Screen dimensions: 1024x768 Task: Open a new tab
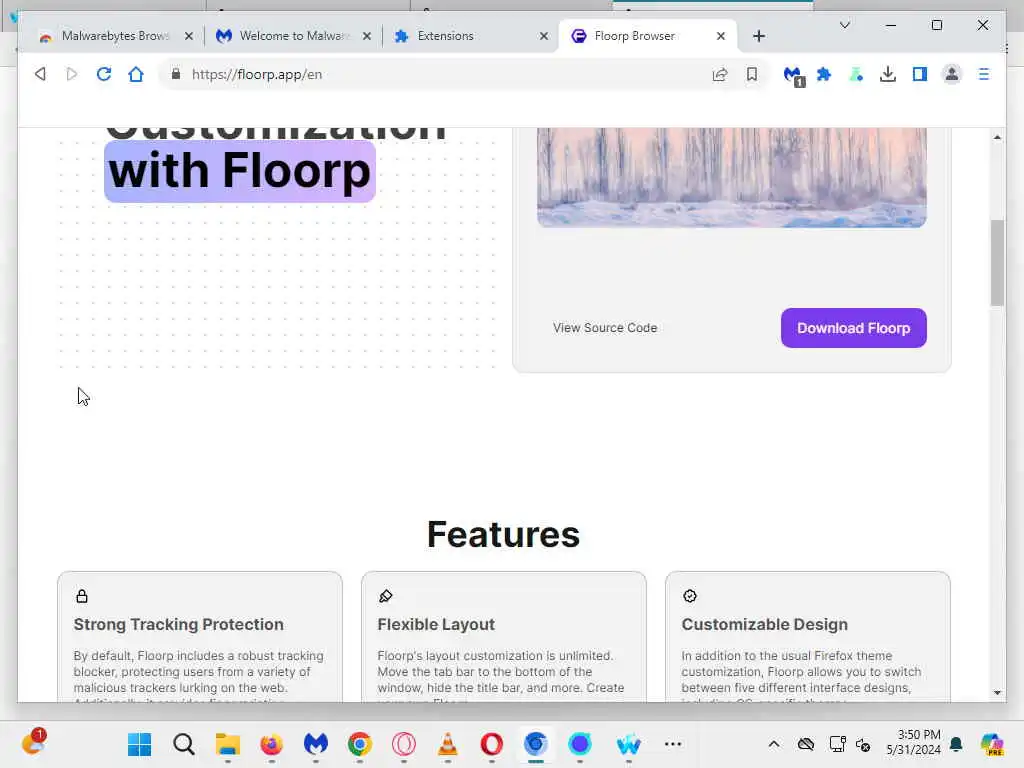click(x=759, y=36)
